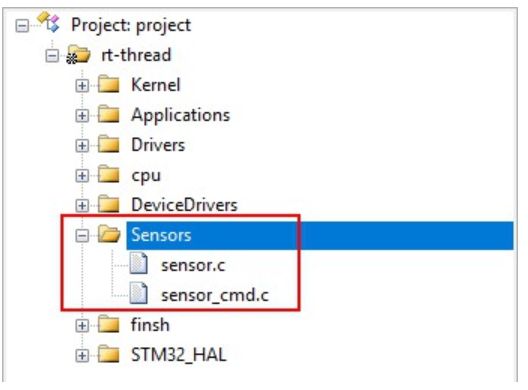This screenshot has width=528, height=390.
Task: Select the highlighted Sensors label
Action: (161, 235)
